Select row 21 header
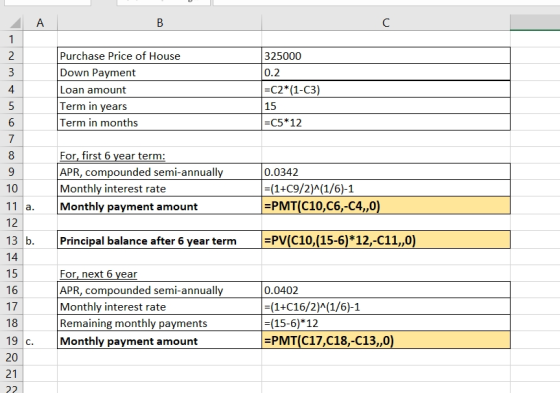Image resolution: width=560 pixels, height=393 pixels. pos(11,374)
